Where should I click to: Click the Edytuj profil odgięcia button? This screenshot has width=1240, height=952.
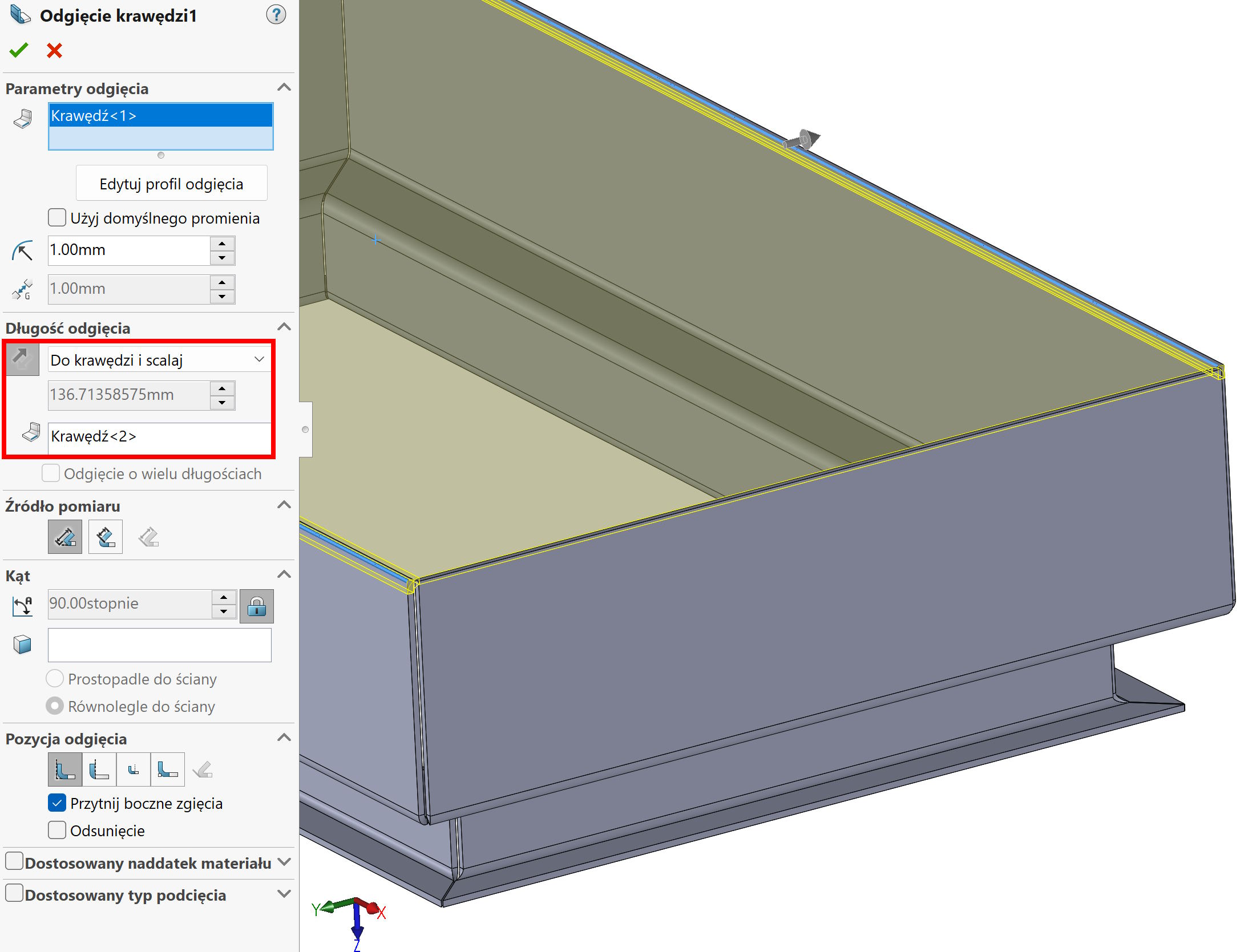[x=171, y=184]
